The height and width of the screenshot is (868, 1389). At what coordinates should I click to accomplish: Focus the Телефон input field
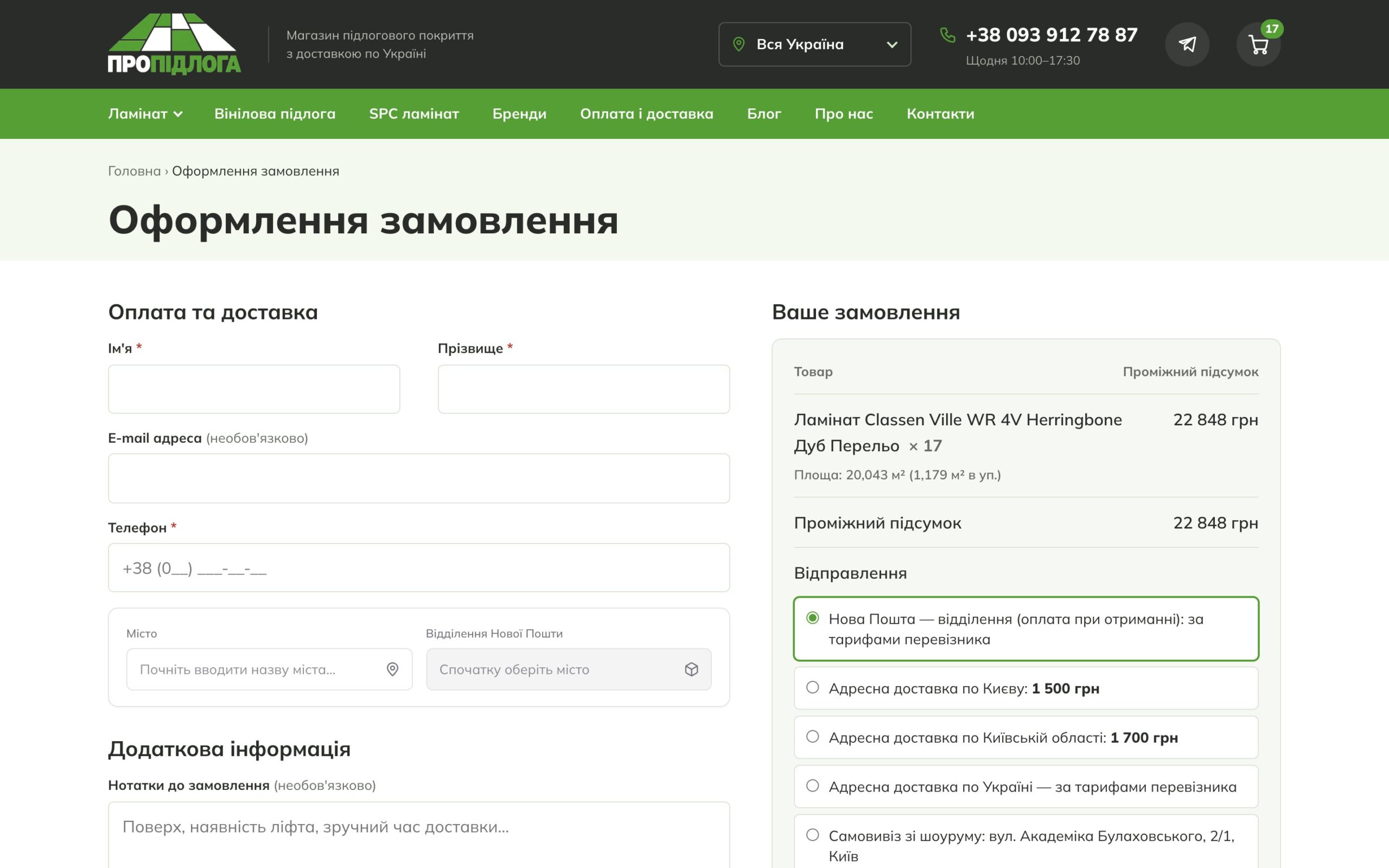419,568
